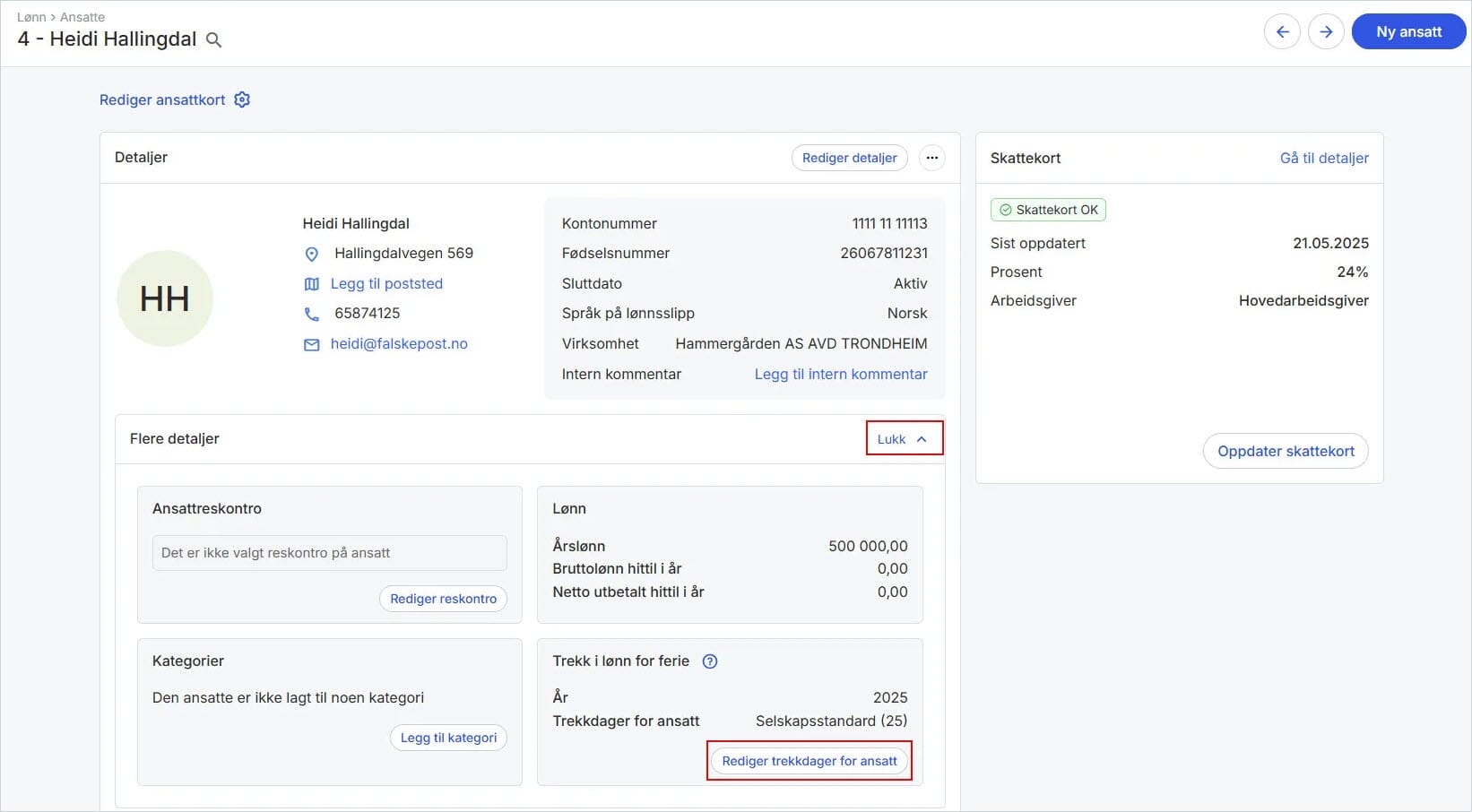Image resolution: width=1472 pixels, height=812 pixels.
Task: Open the gear icon next to Rediger ansattkort
Action: [242, 99]
